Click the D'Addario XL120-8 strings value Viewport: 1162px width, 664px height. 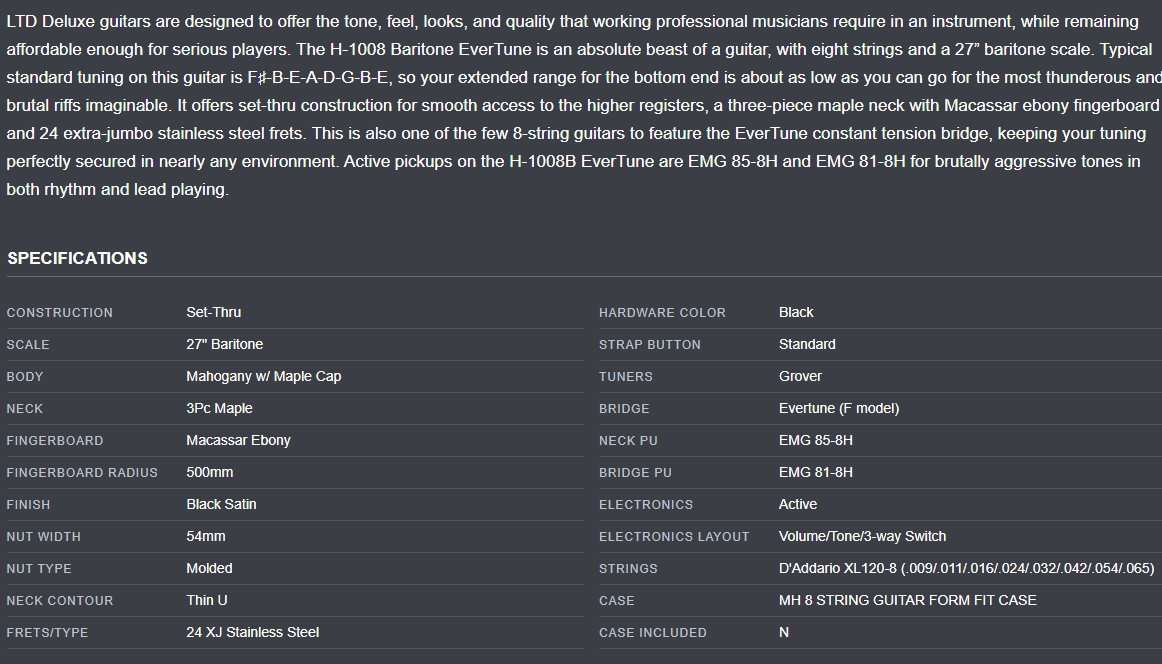pyautogui.click(x=966, y=568)
